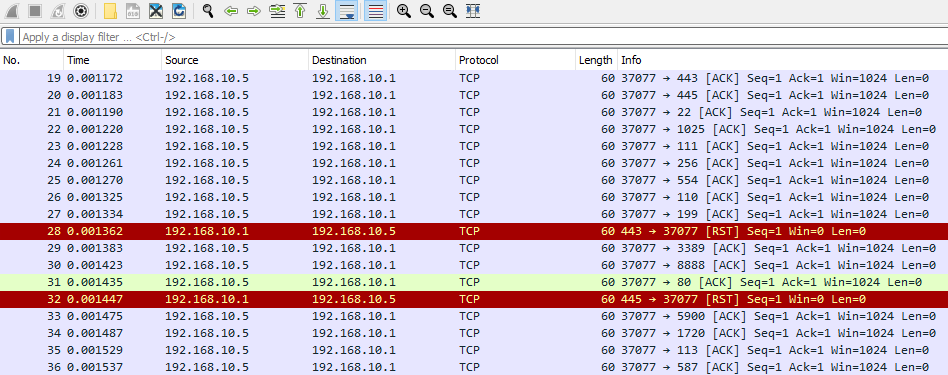Viewport: 948px width, 375px height.
Task: Open capture options gear icon
Action: (x=80, y=10)
